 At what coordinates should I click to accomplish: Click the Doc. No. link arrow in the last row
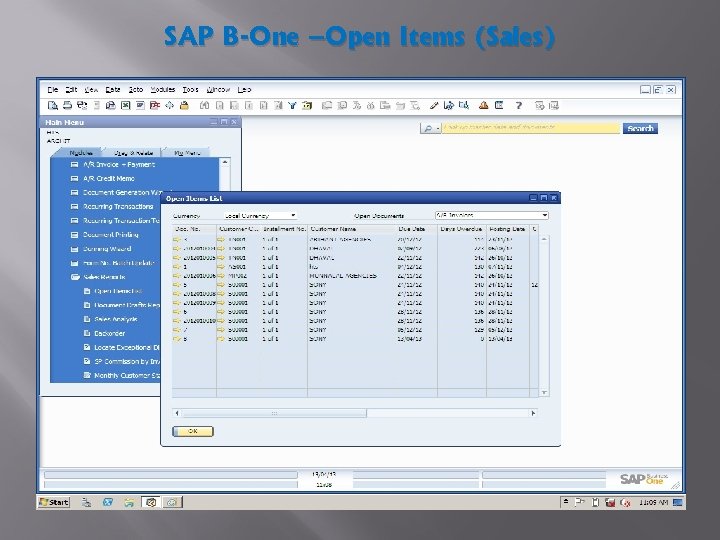[177, 339]
